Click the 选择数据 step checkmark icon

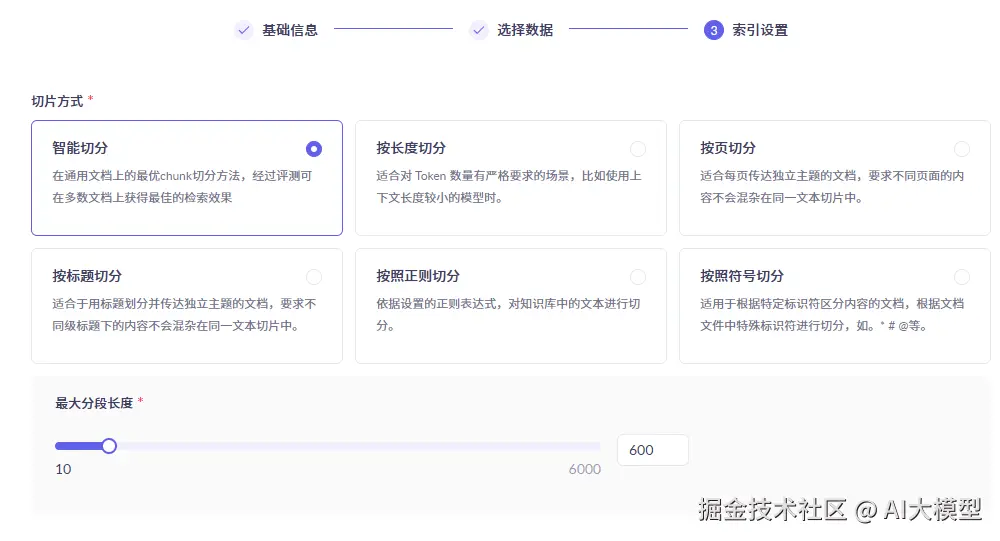478,30
